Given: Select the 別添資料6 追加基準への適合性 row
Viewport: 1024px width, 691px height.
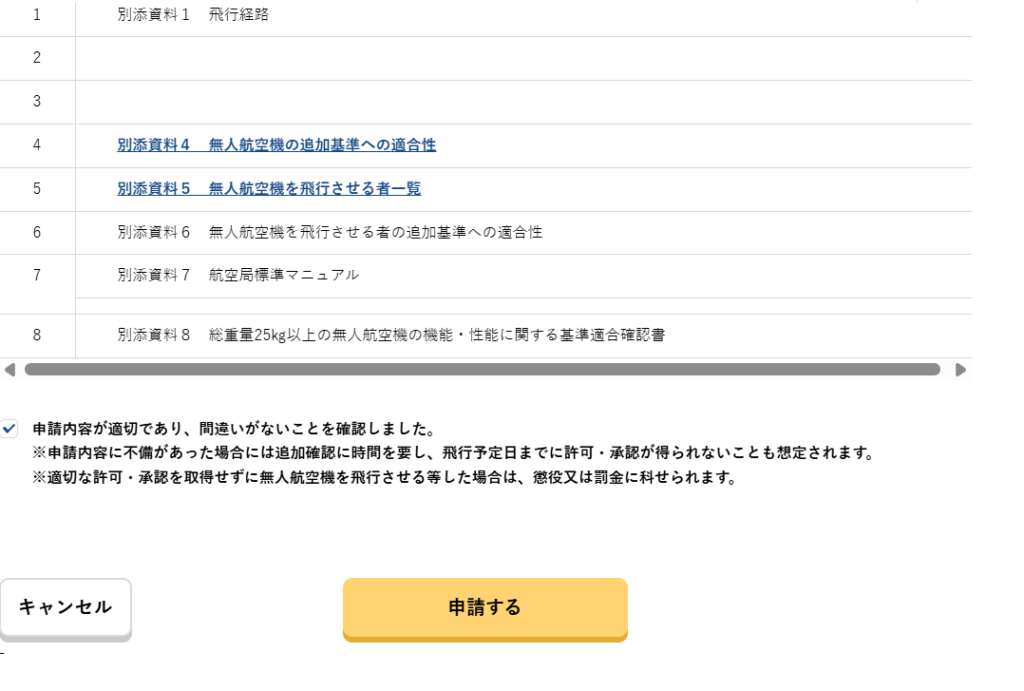Looking at the screenshot, I should (330, 233).
